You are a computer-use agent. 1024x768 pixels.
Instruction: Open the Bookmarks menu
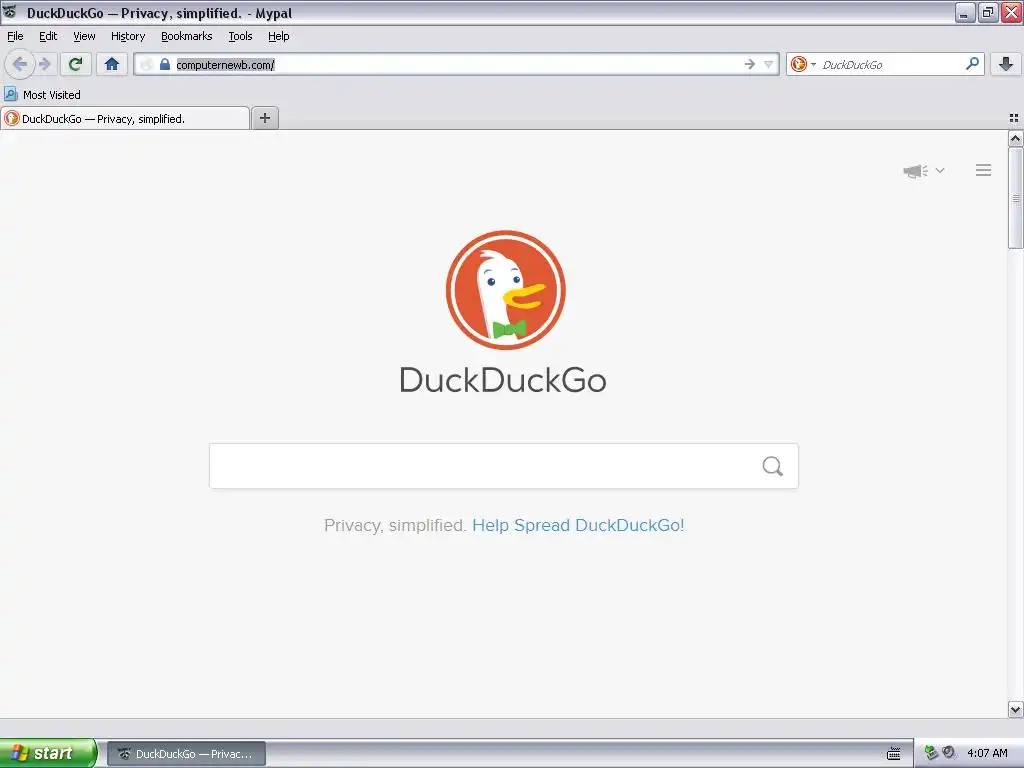pyautogui.click(x=187, y=36)
